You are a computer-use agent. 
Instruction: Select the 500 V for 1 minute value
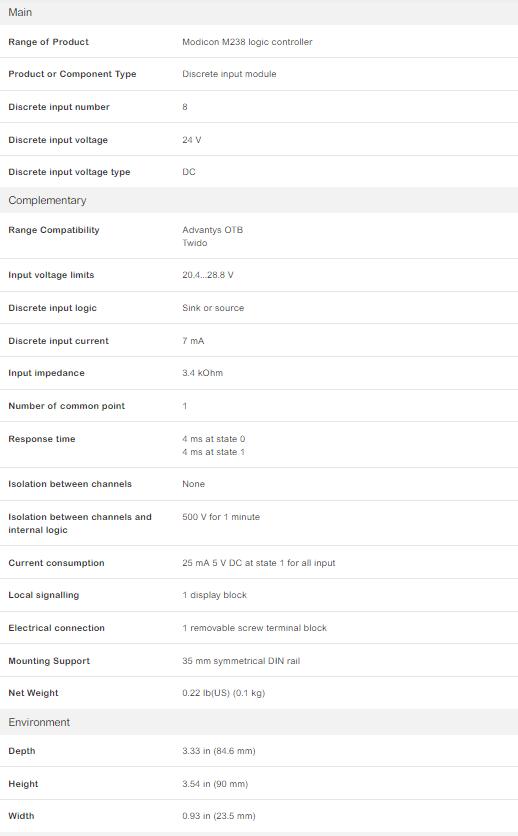pos(221,517)
